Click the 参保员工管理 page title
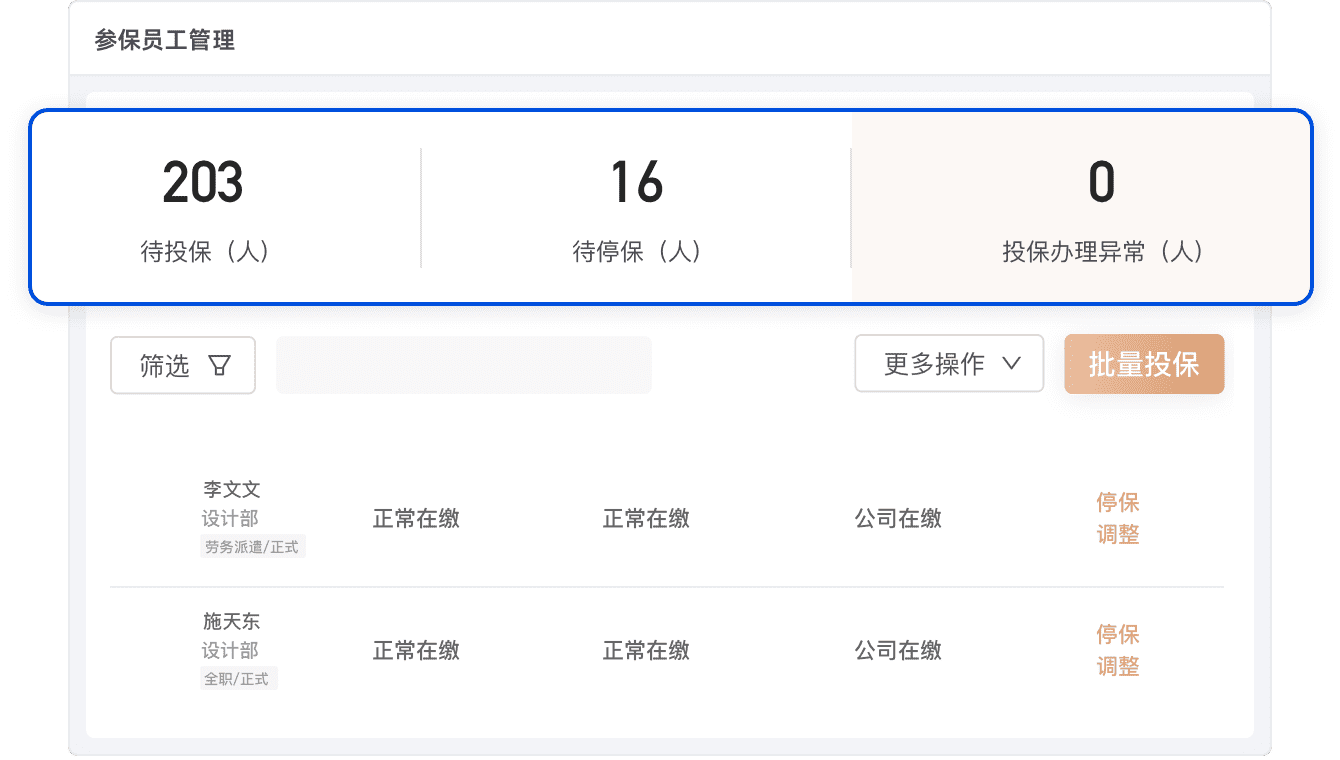Viewport: 1340px width, 760px height. (x=164, y=41)
